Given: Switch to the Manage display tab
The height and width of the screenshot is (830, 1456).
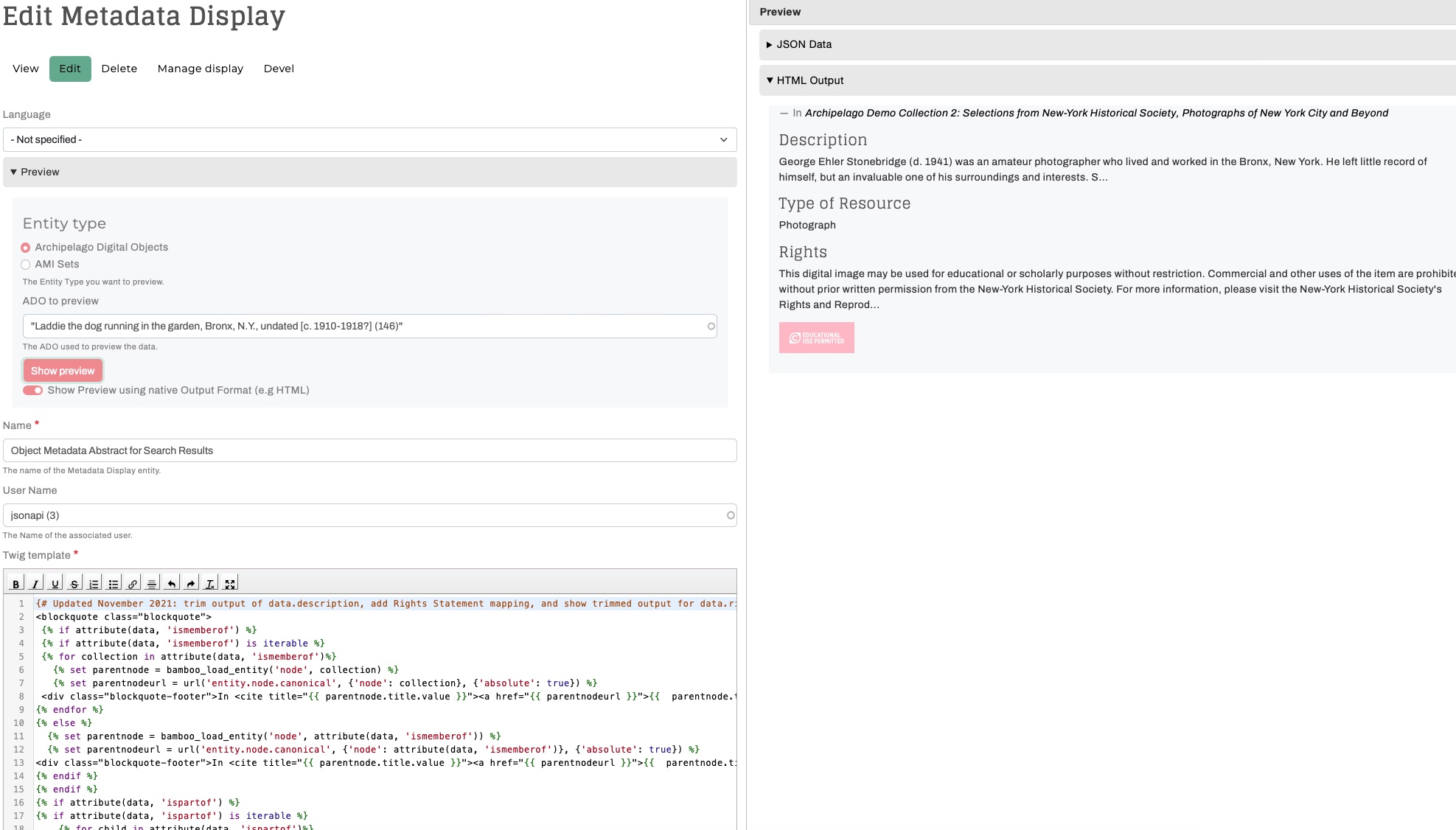Looking at the screenshot, I should [x=200, y=69].
